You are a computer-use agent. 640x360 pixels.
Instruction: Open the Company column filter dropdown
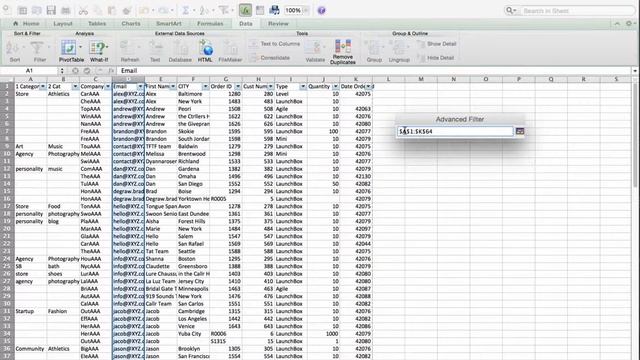click(x=108, y=87)
